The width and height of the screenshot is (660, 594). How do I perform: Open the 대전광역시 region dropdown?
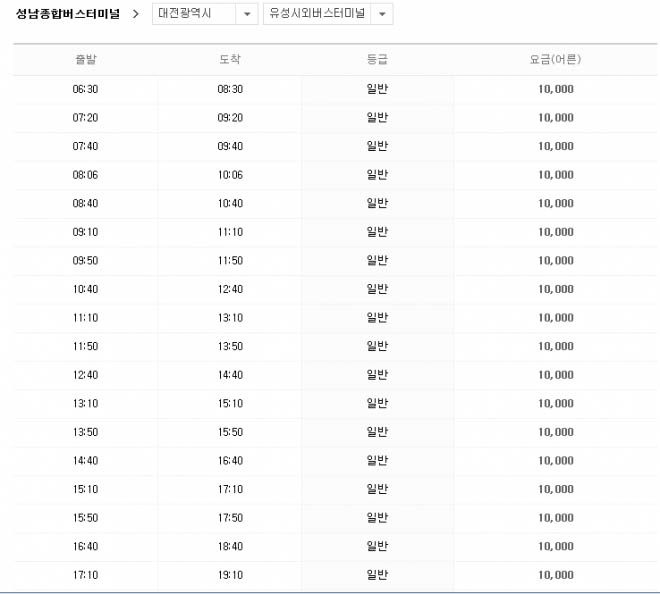pos(205,14)
